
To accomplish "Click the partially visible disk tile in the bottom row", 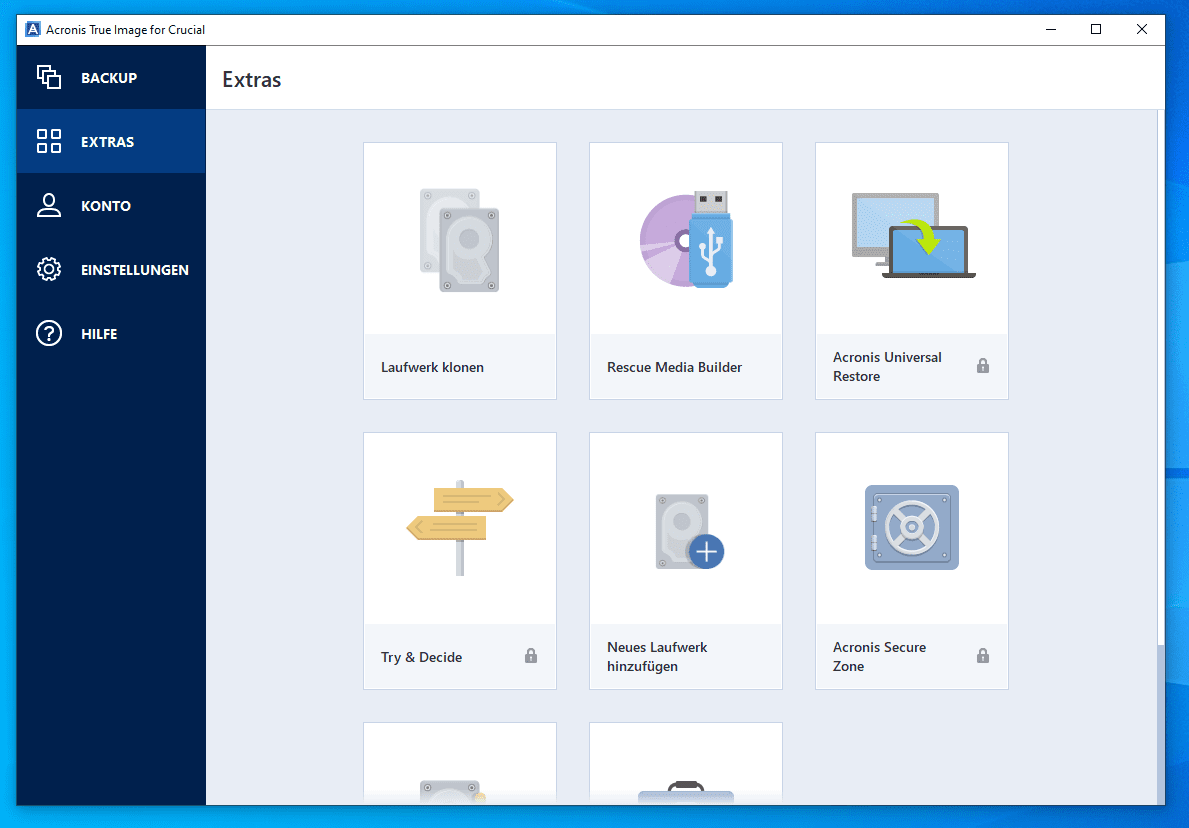I will pyautogui.click(x=460, y=764).
